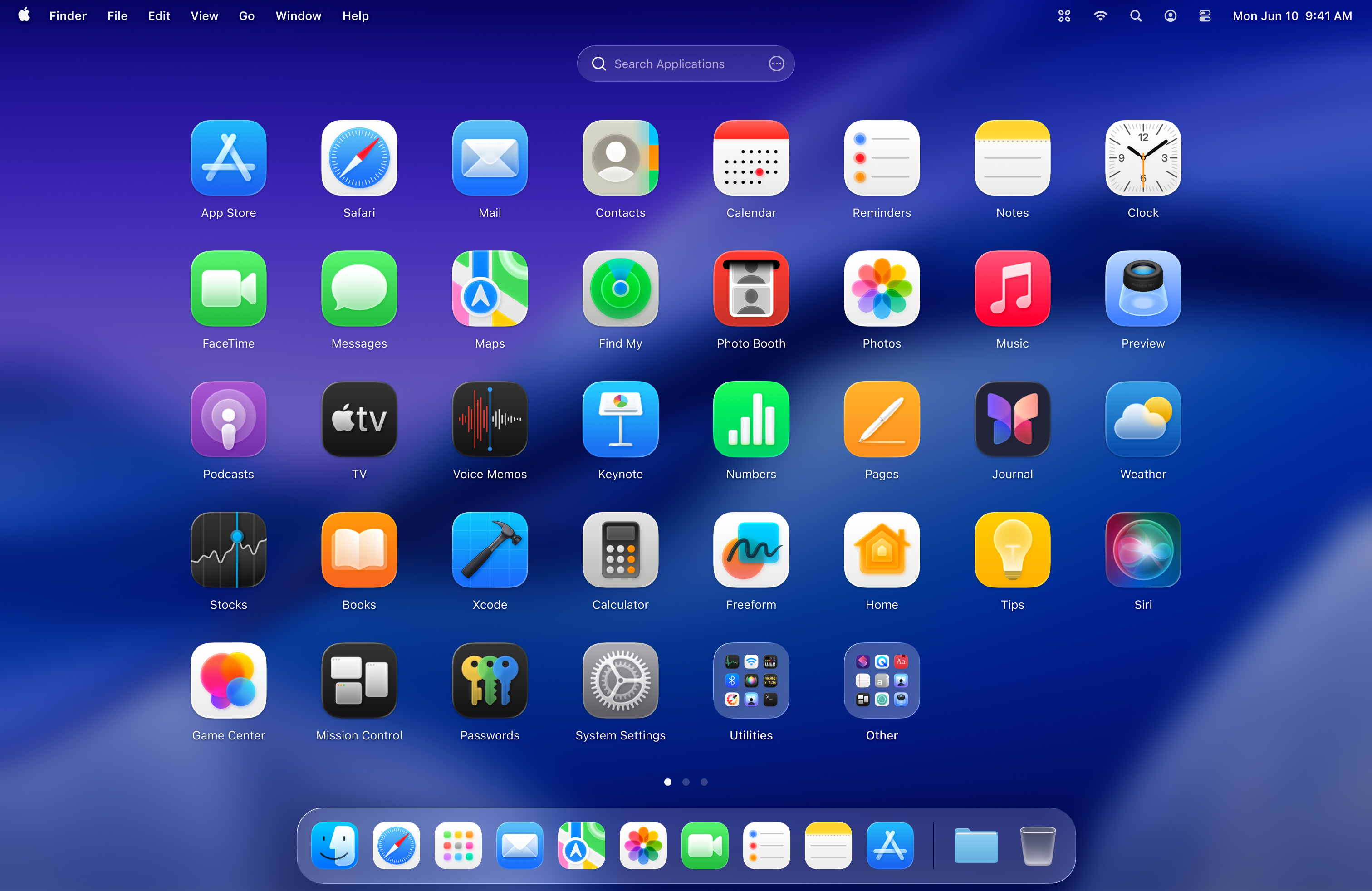Open the Calendar app

tap(751, 158)
